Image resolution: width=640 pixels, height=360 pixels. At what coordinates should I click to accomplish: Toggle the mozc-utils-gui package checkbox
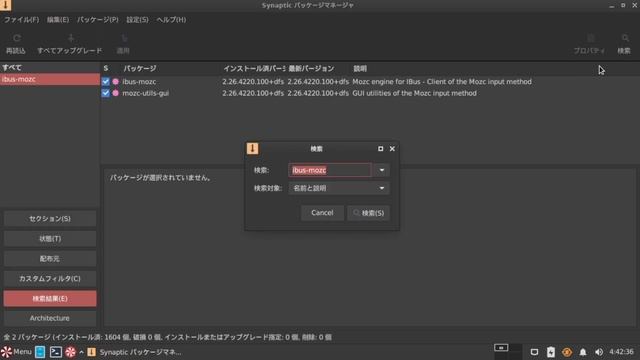pyautogui.click(x=106, y=93)
